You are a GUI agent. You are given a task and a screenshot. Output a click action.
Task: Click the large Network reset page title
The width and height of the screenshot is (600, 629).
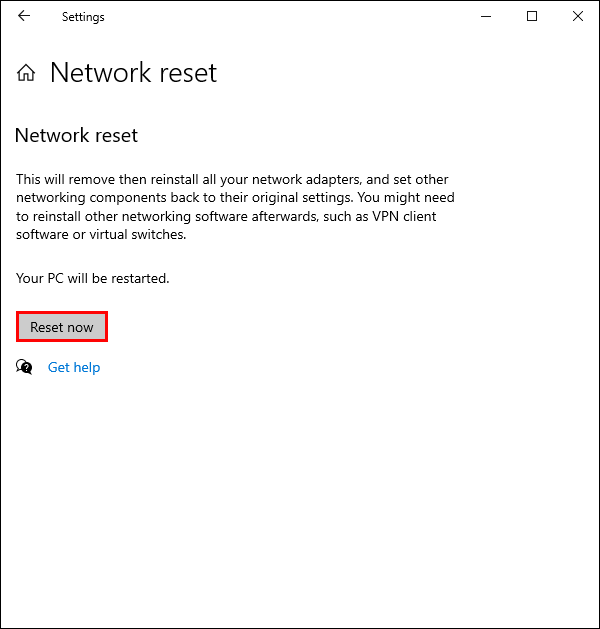click(x=133, y=73)
